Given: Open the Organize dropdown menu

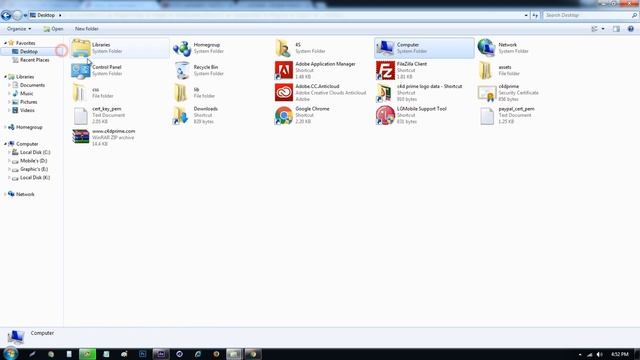Looking at the screenshot, I should [19, 29].
